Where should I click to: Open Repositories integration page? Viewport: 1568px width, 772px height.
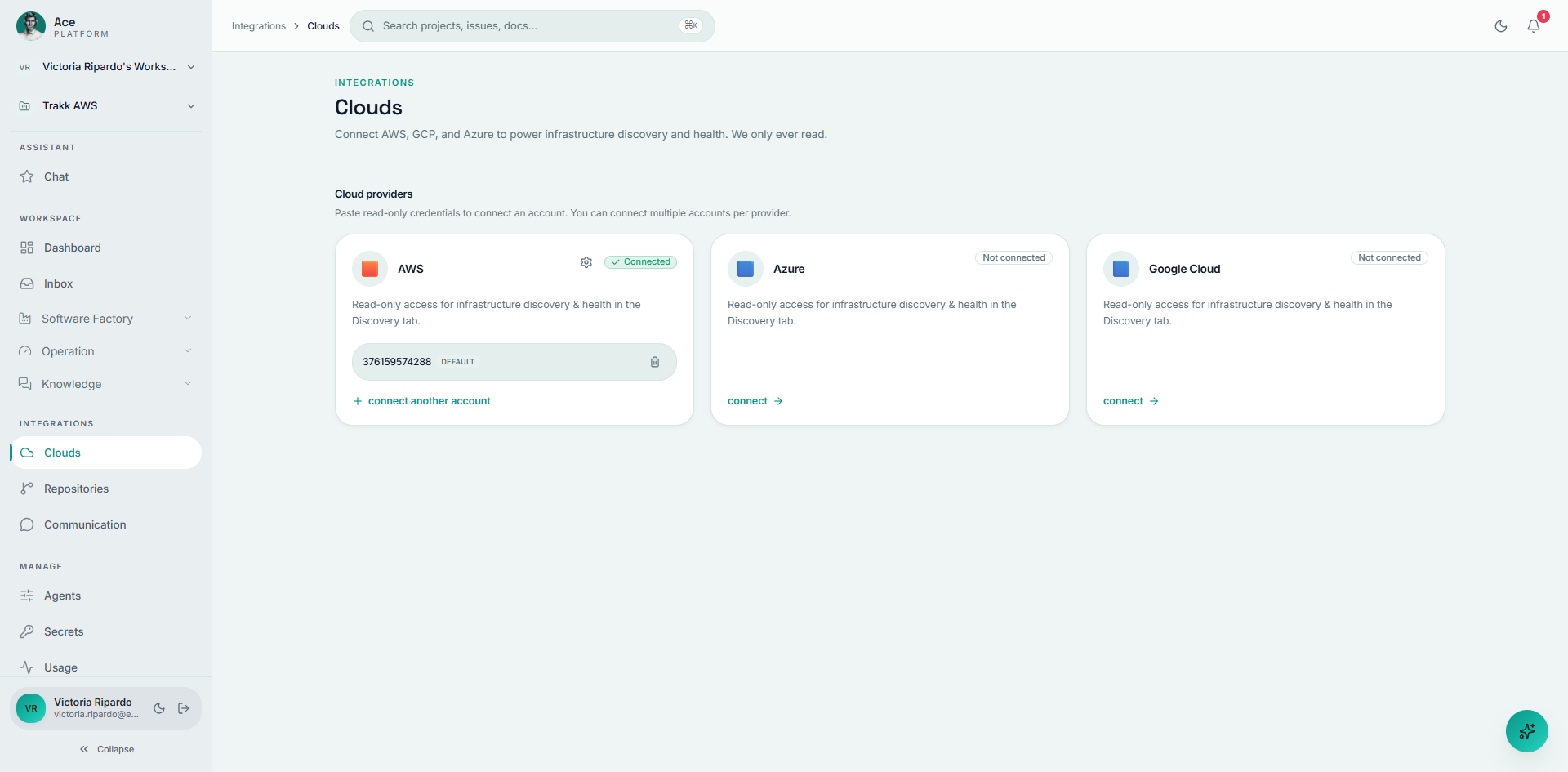point(106,489)
